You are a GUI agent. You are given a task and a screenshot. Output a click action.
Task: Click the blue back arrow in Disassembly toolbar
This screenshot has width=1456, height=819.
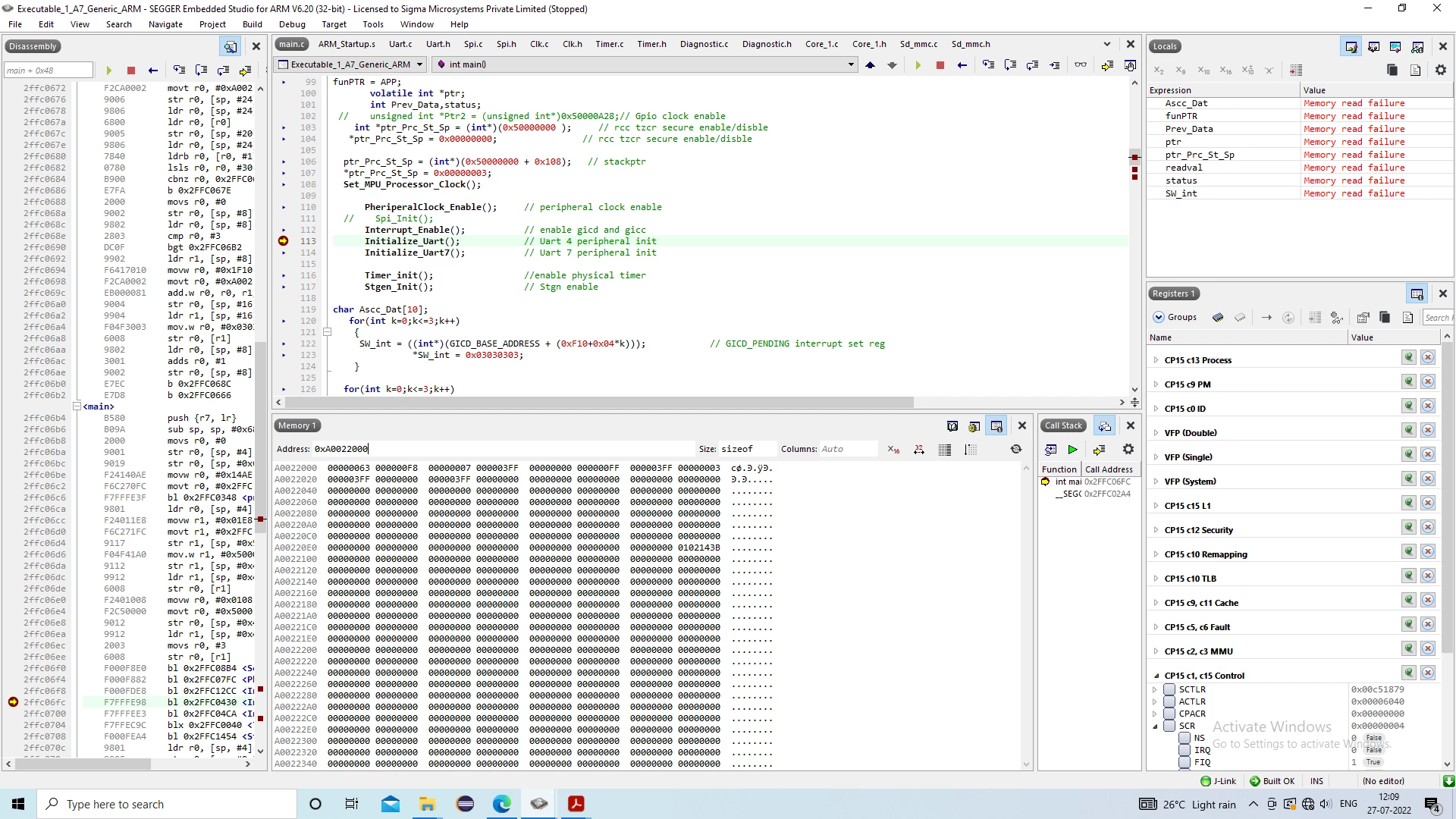153,71
